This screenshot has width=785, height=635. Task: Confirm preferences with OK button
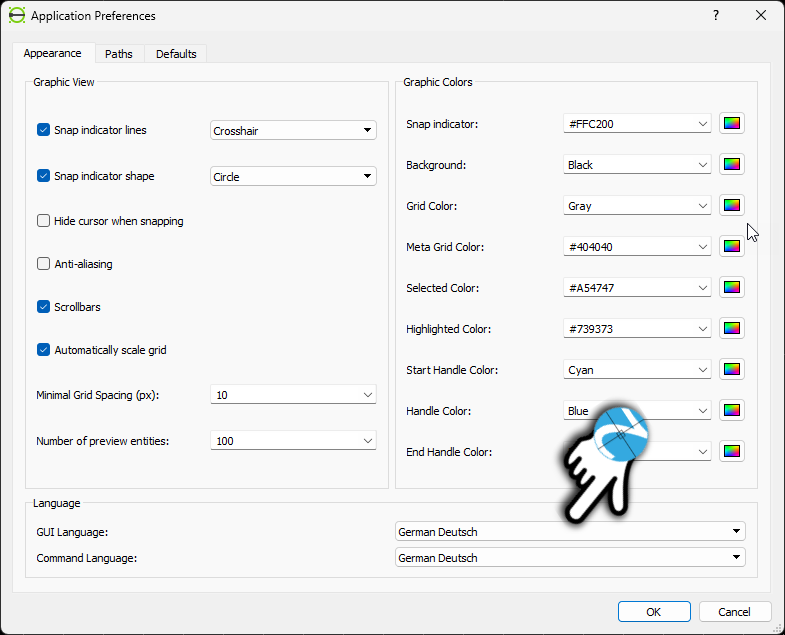click(654, 612)
